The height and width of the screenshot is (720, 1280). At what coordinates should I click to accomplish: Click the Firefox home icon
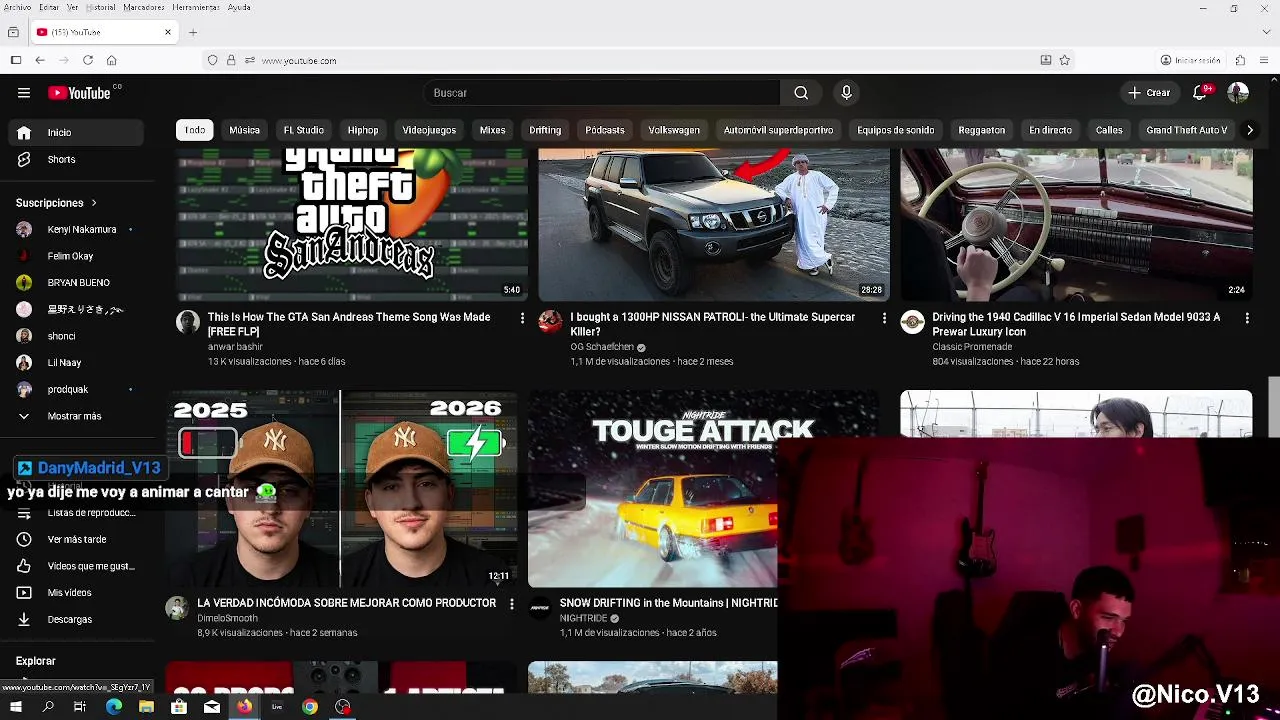point(112,60)
